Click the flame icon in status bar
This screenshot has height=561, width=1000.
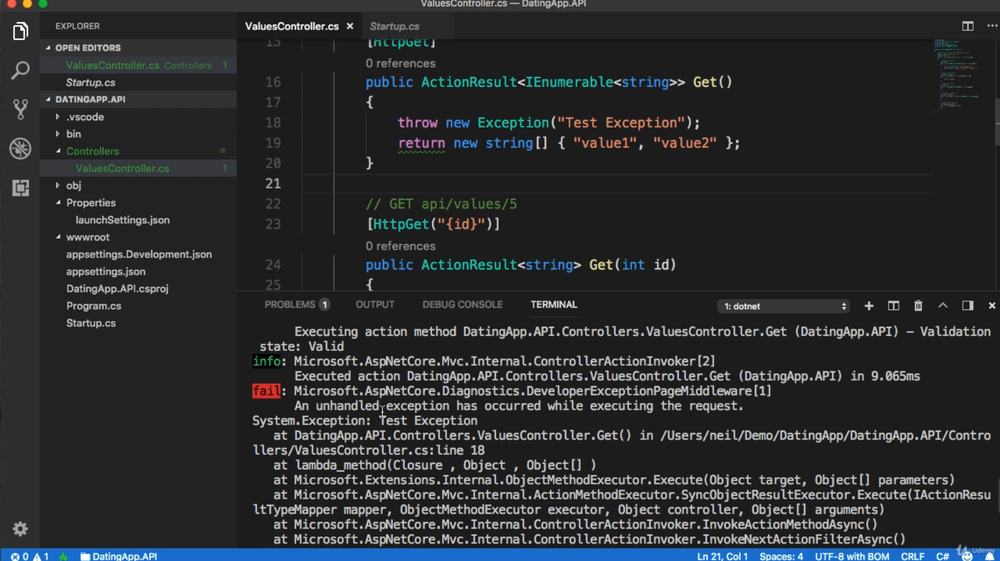63,556
